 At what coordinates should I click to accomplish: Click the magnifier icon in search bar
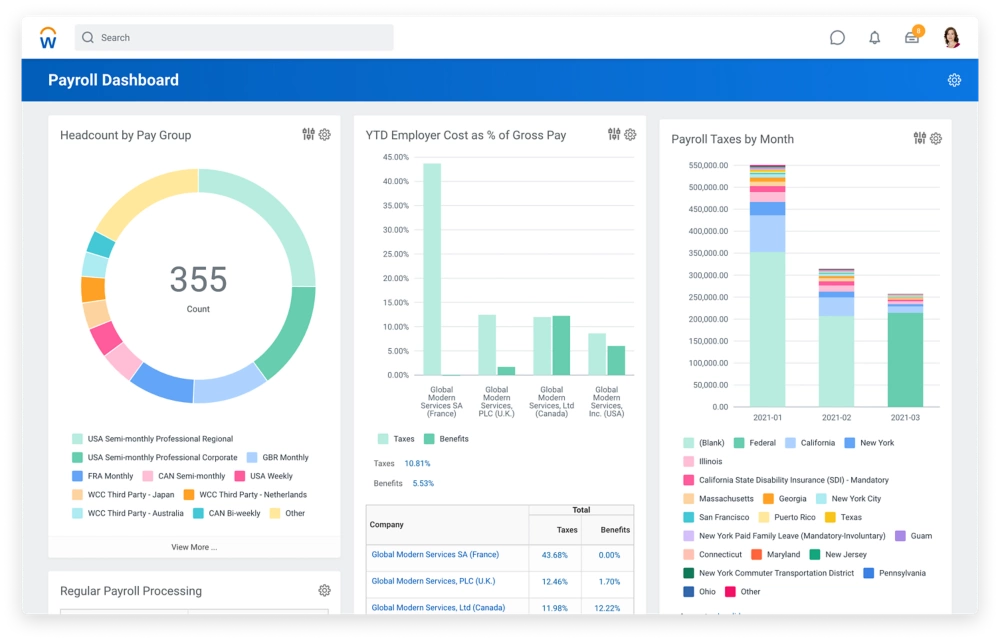pyautogui.click(x=88, y=38)
